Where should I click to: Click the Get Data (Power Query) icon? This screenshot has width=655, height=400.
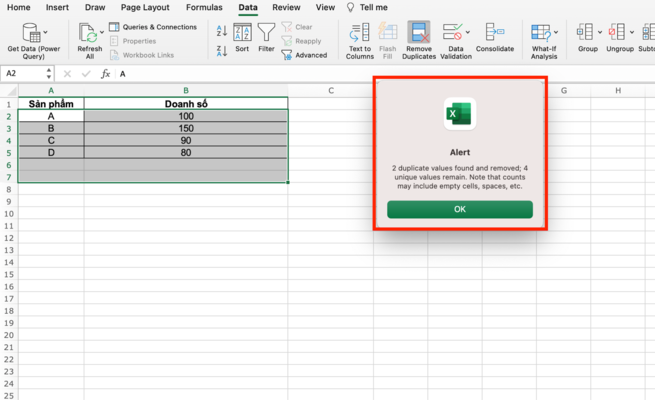pos(32,33)
